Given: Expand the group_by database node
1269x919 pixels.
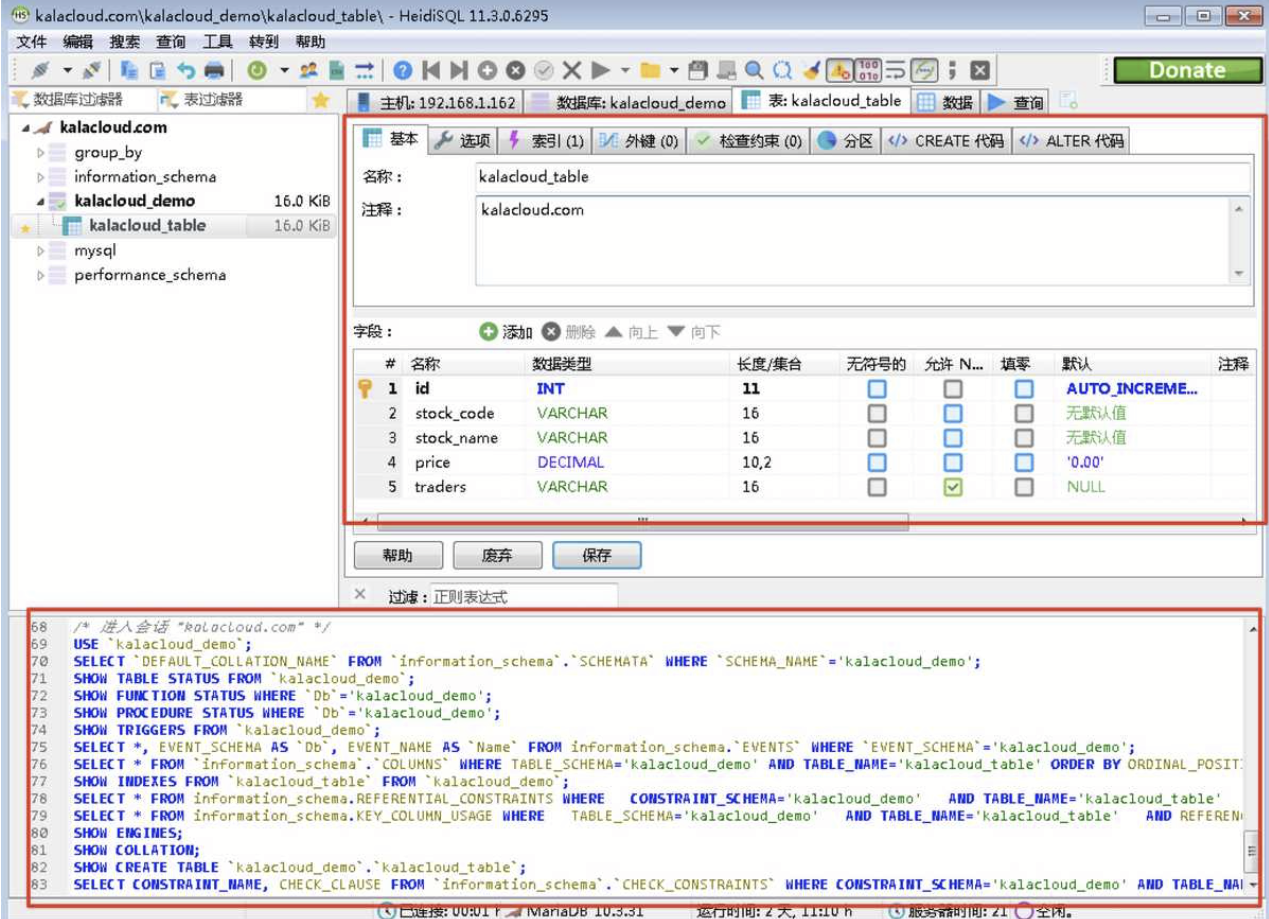Looking at the screenshot, I should pos(41,153).
